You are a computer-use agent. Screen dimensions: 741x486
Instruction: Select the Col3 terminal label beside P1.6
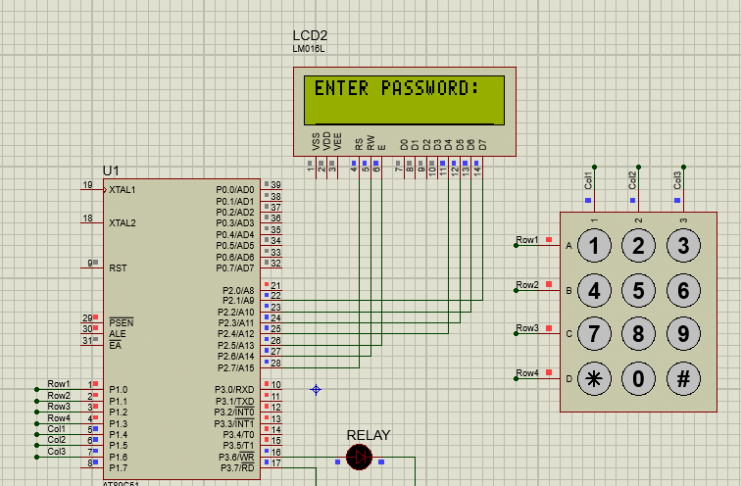coord(56,451)
